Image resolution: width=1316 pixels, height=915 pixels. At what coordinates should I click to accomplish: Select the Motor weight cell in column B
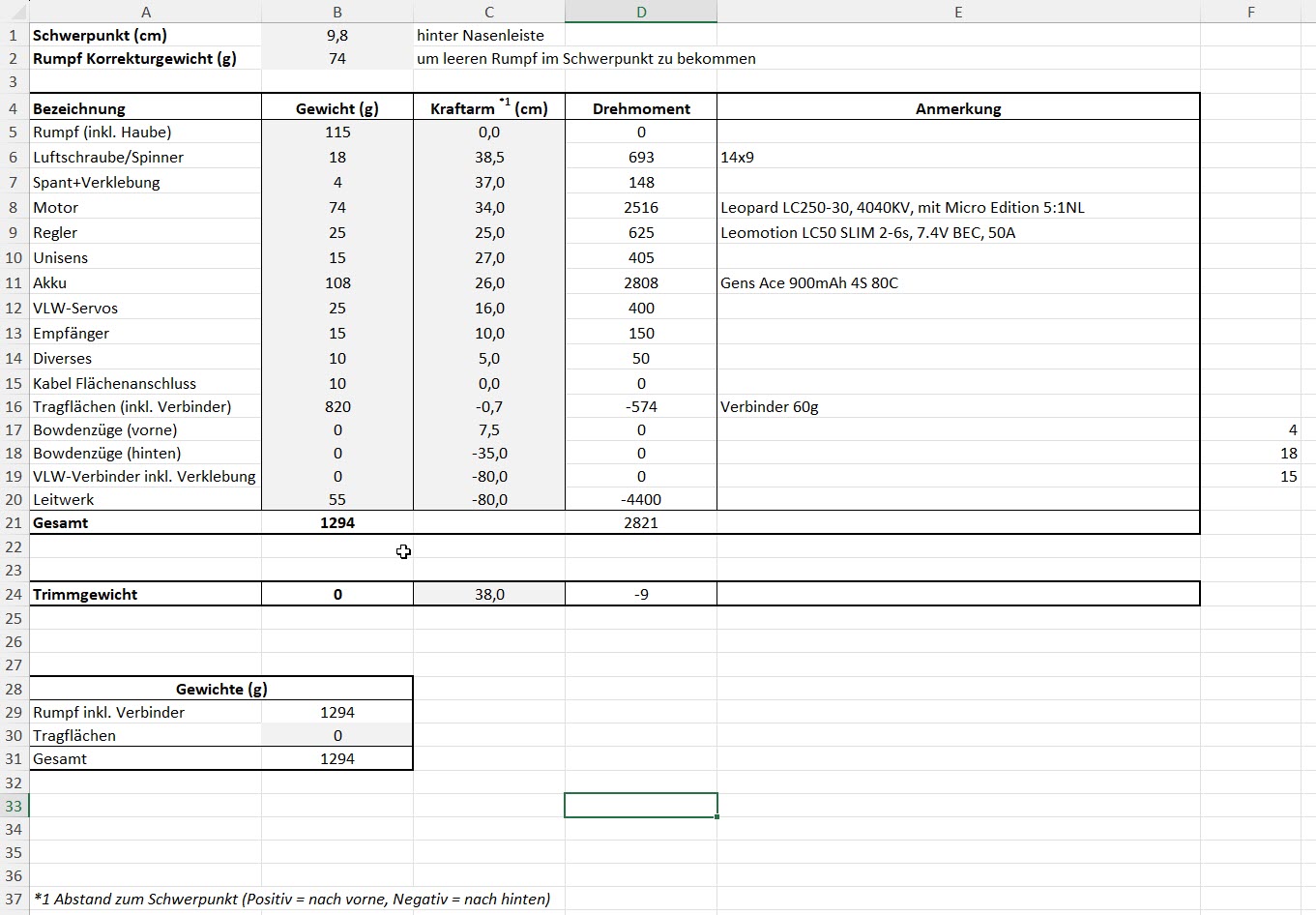(x=337, y=207)
